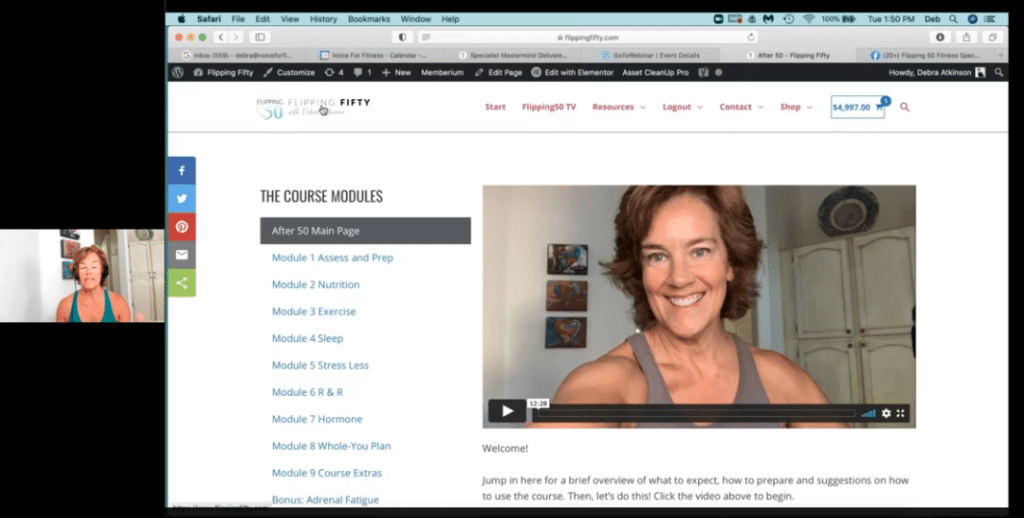This screenshot has height=518, width=1024.
Task: Open Flipping50 TV nav link
Action: click(x=549, y=107)
